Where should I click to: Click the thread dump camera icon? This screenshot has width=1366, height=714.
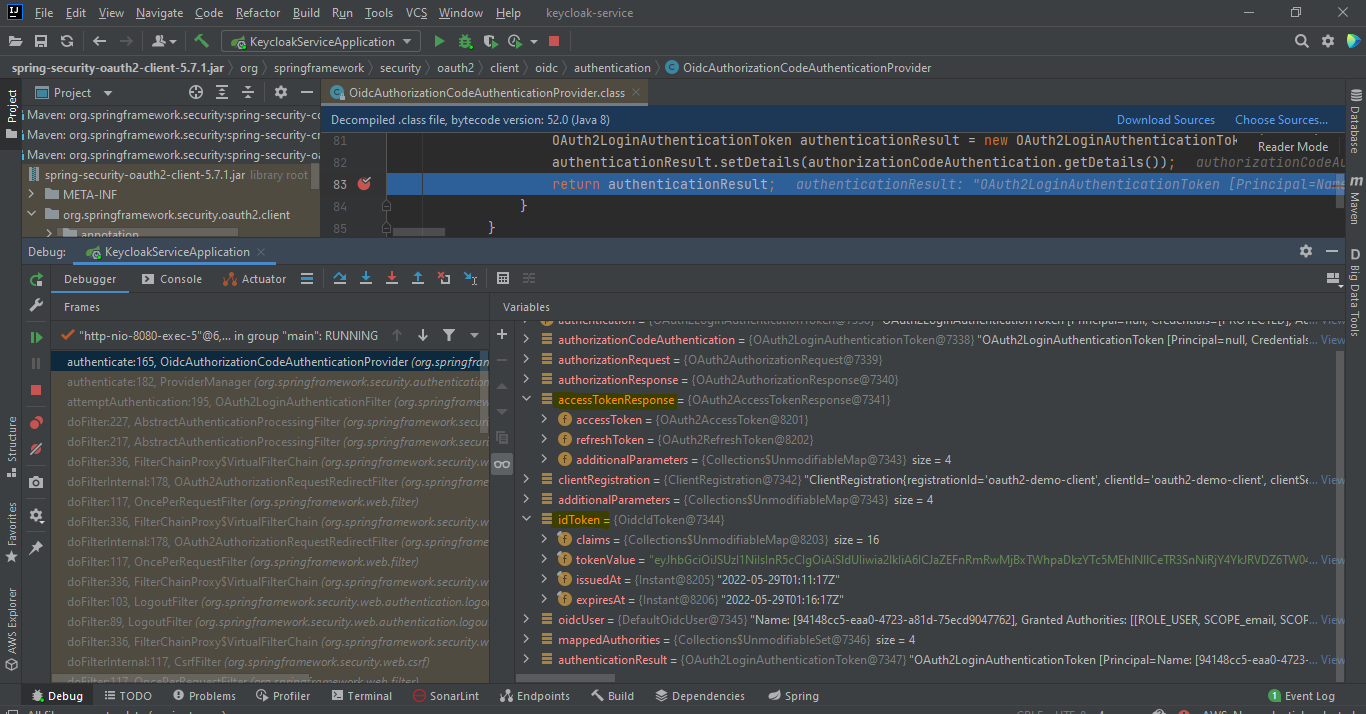[36, 482]
